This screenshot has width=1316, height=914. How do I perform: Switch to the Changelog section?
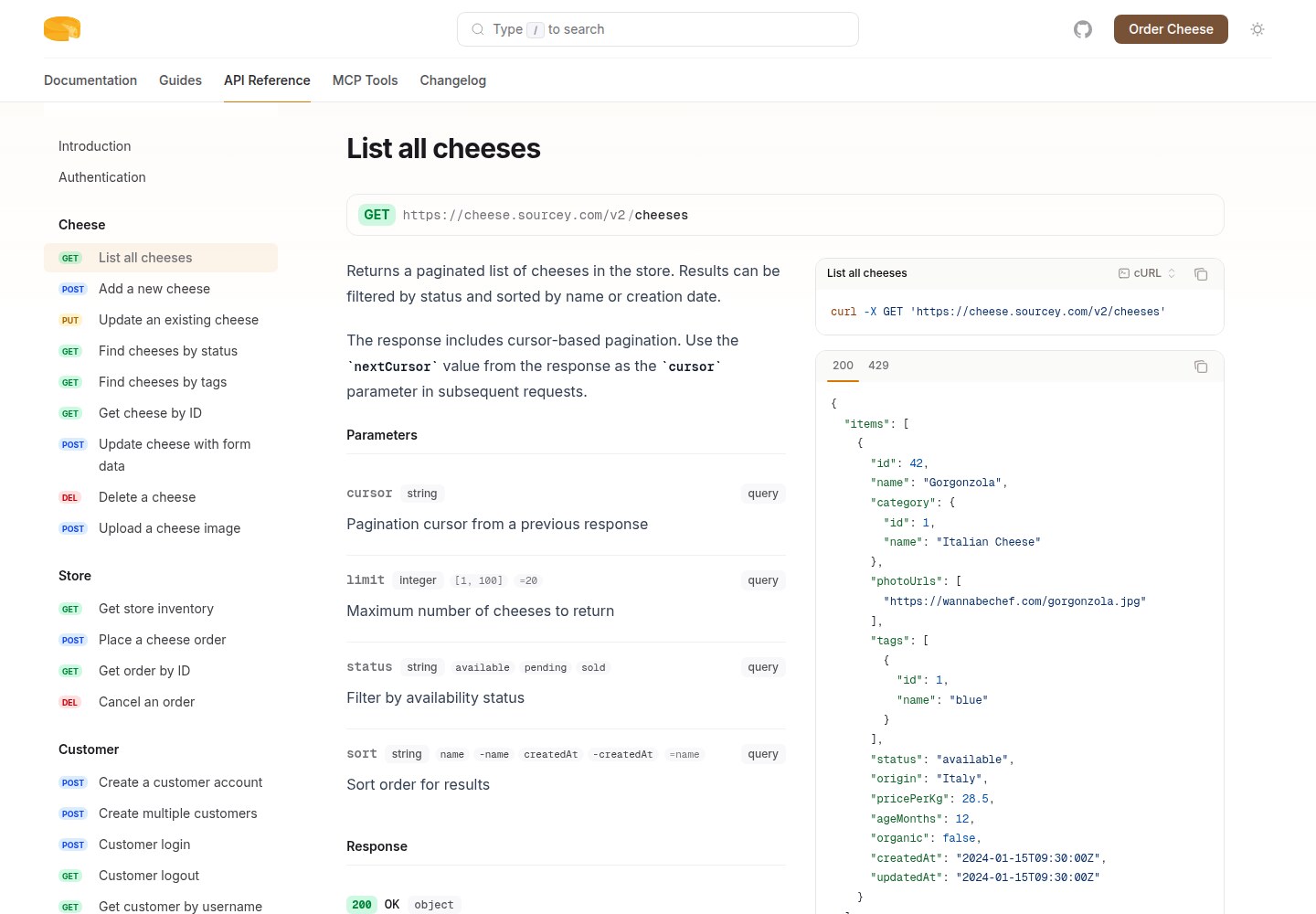pyautogui.click(x=452, y=80)
